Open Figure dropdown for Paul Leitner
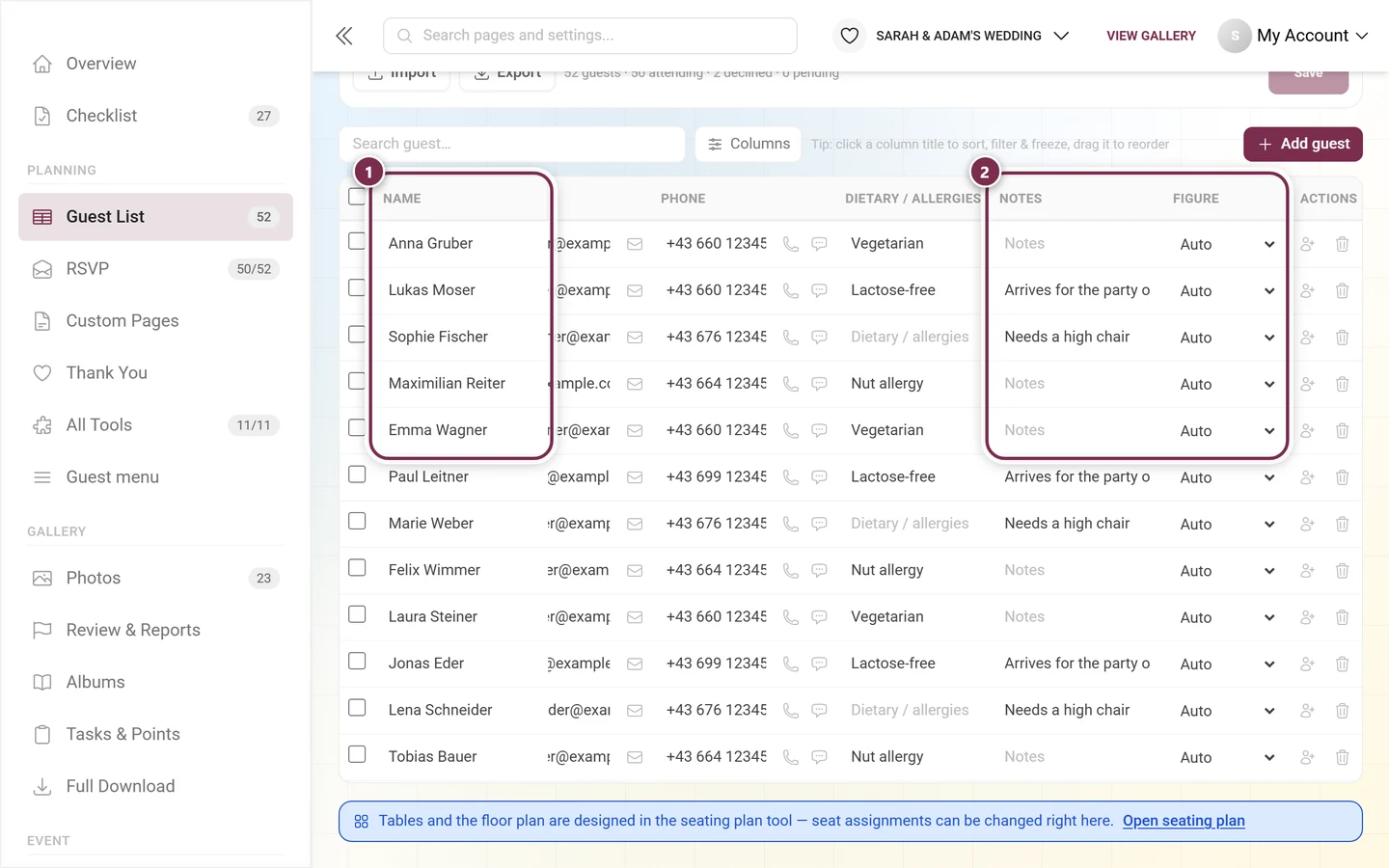Viewport: 1389px width, 868px height. pos(1227,477)
